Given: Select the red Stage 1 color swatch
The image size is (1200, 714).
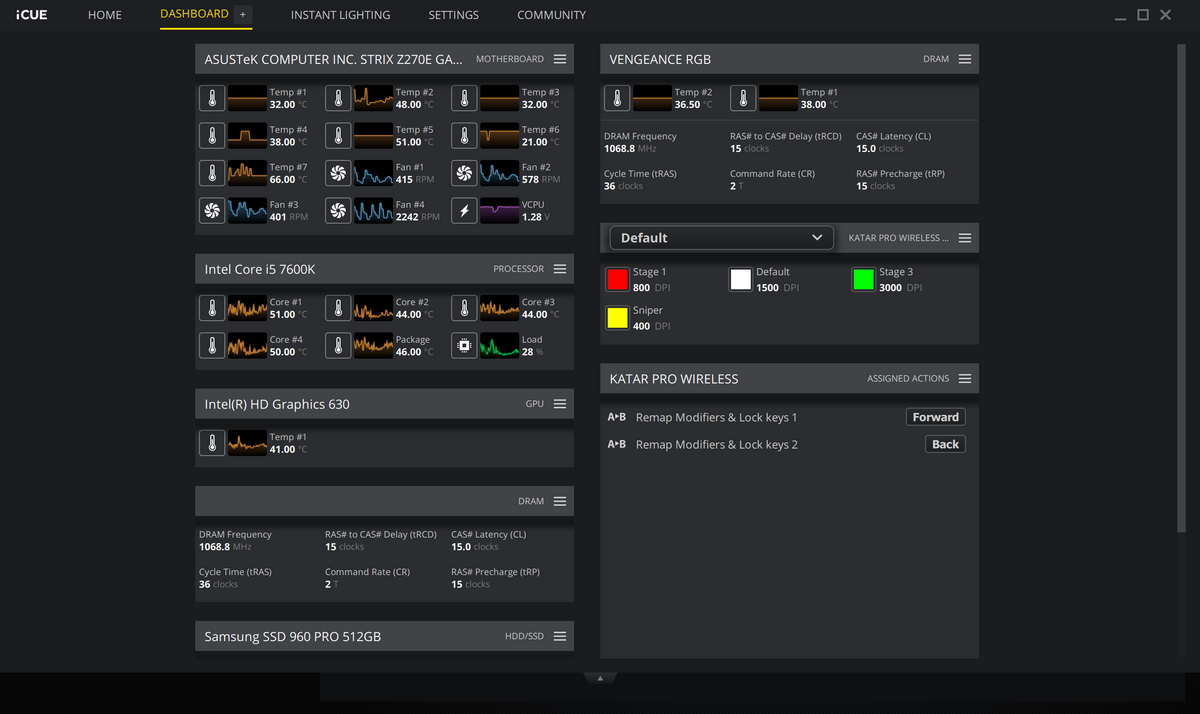Looking at the screenshot, I should tap(617, 279).
